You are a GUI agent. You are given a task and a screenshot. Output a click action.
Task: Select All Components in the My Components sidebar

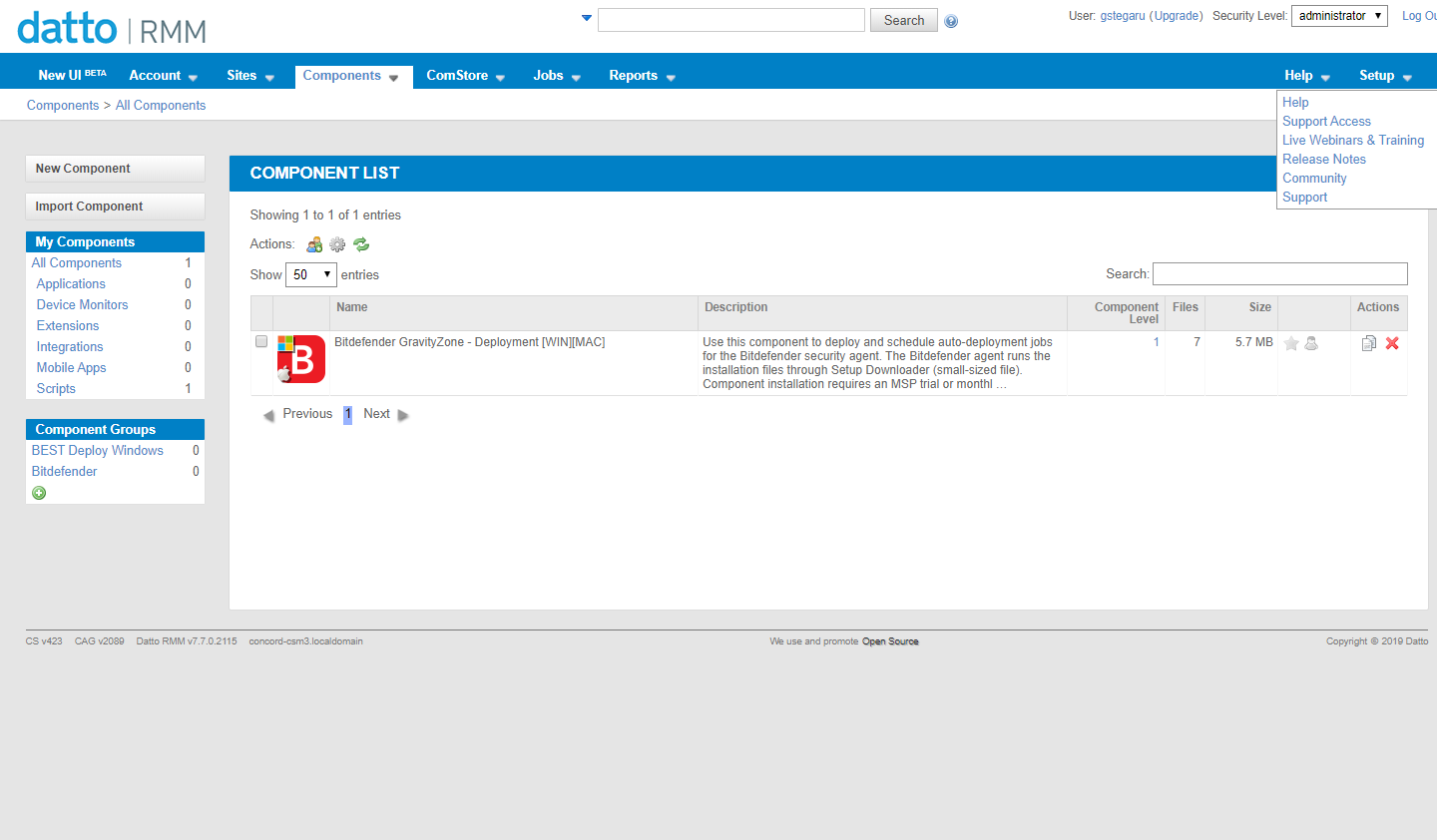pyautogui.click(x=77, y=263)
